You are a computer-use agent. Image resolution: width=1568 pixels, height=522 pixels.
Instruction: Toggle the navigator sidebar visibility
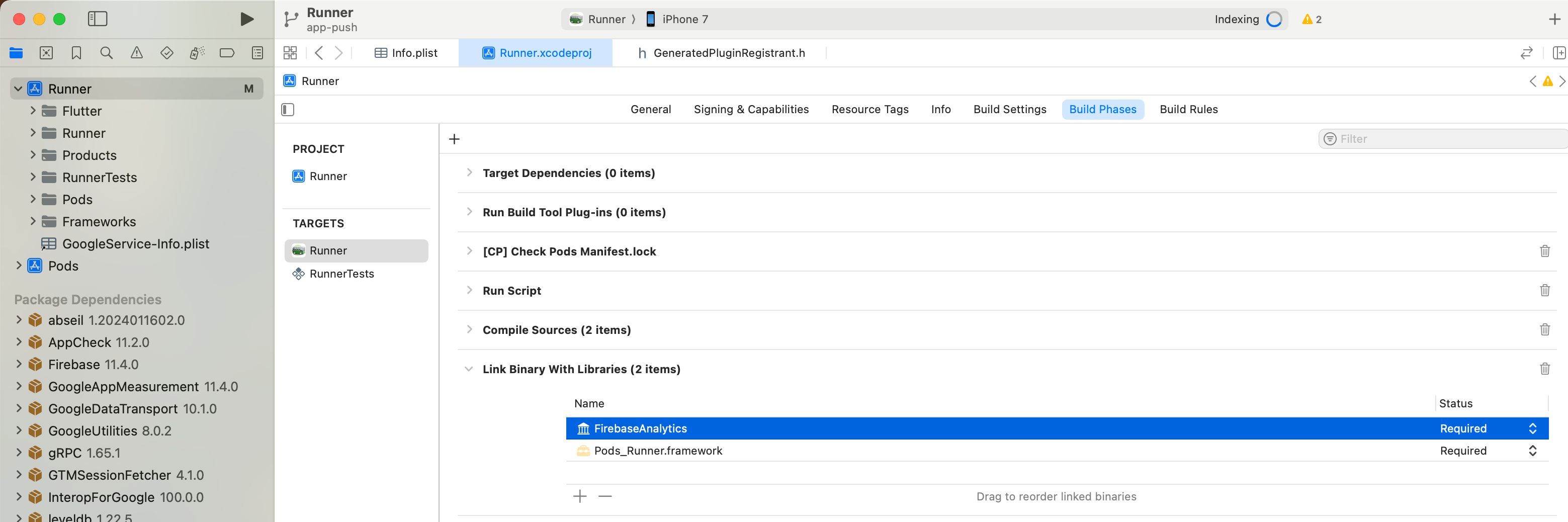(x=98, y=19)
